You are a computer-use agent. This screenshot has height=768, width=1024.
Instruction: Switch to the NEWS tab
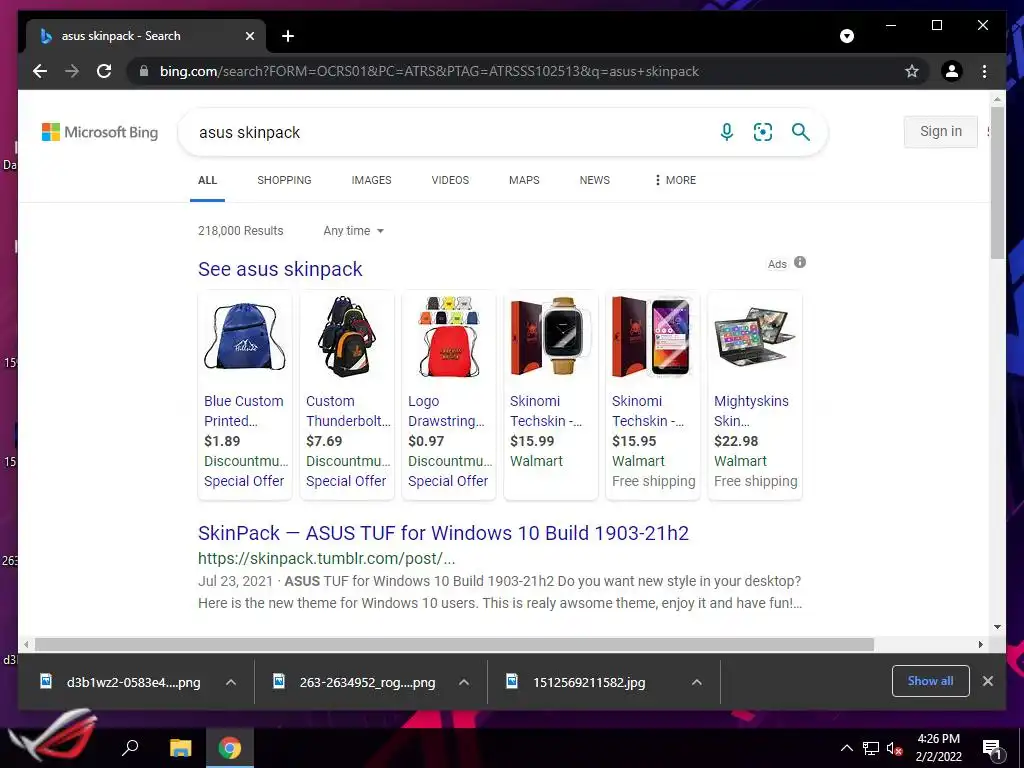click(594, 180)
